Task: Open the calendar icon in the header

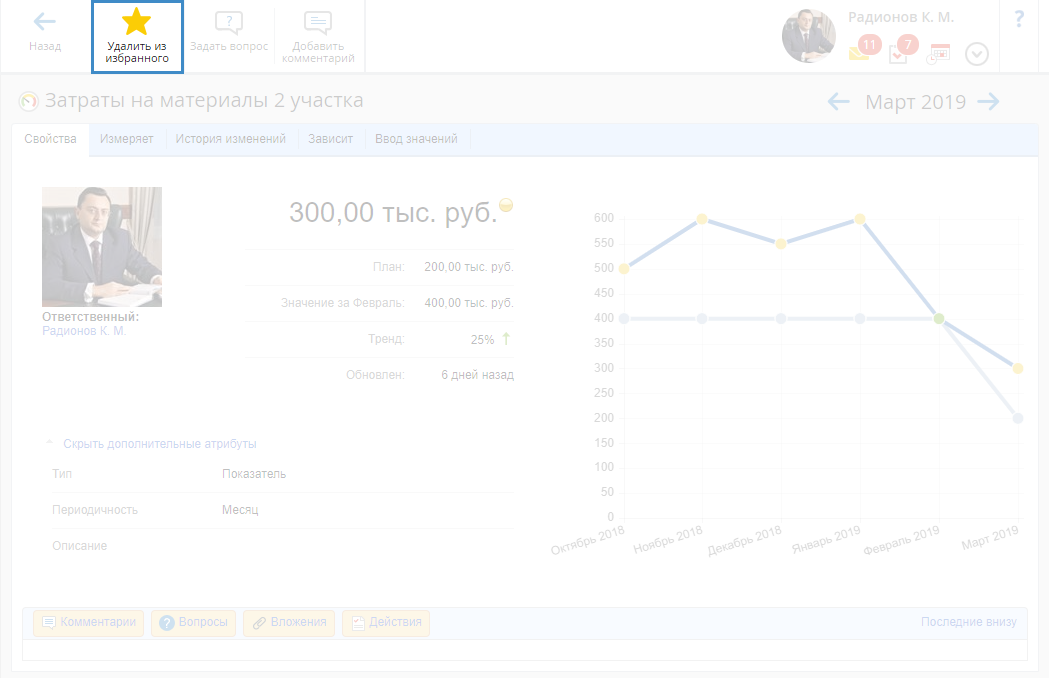Action: coord(939,54)
